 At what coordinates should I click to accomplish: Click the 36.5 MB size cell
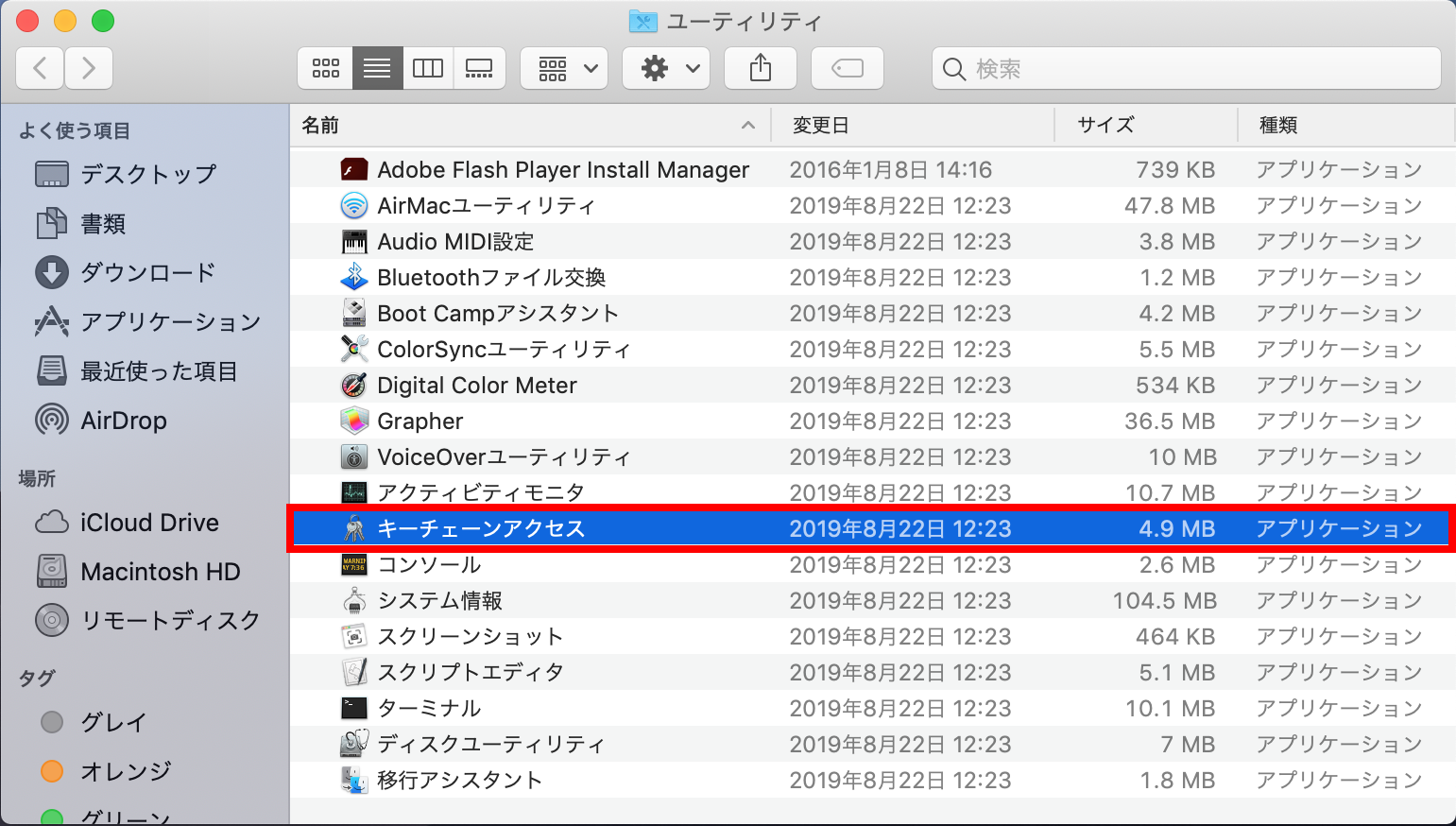tap(1170, 422)
